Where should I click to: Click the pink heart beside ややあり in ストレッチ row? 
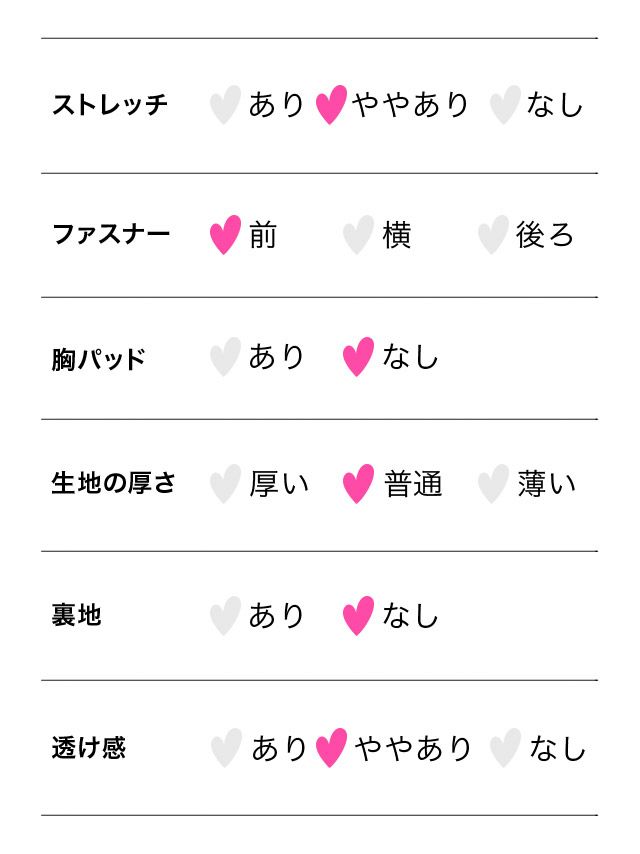331,105
